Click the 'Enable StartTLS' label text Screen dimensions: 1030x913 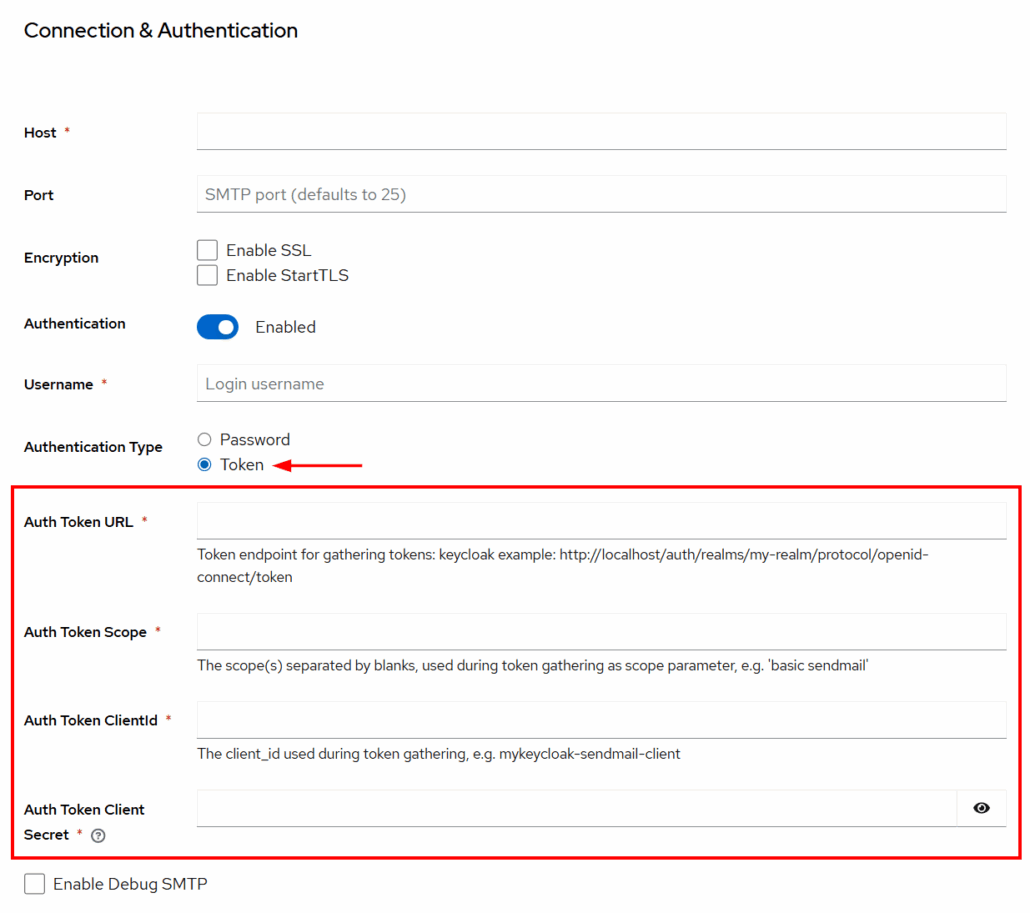287,275
